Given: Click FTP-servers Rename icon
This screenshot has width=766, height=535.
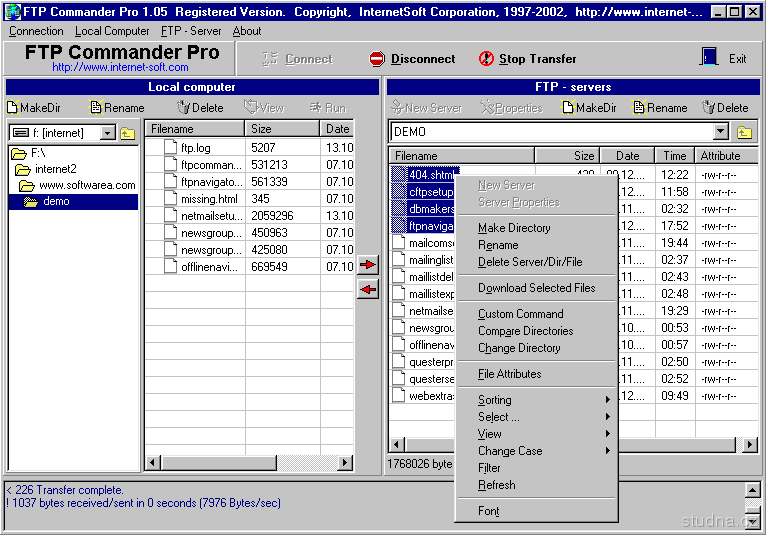Looking at the screenshot, I should coord(638,107).
